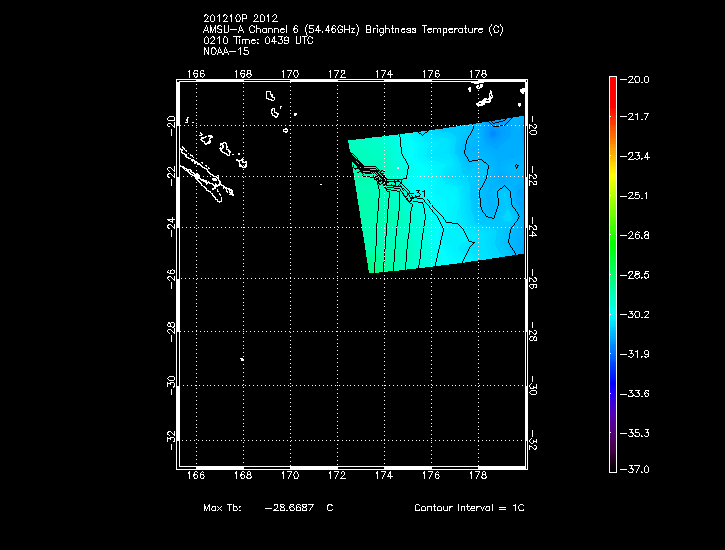Viewport: 725px width, 550px height.
Task: Click the NOAA-15 satellite label
Action: [x=225, y=51]
